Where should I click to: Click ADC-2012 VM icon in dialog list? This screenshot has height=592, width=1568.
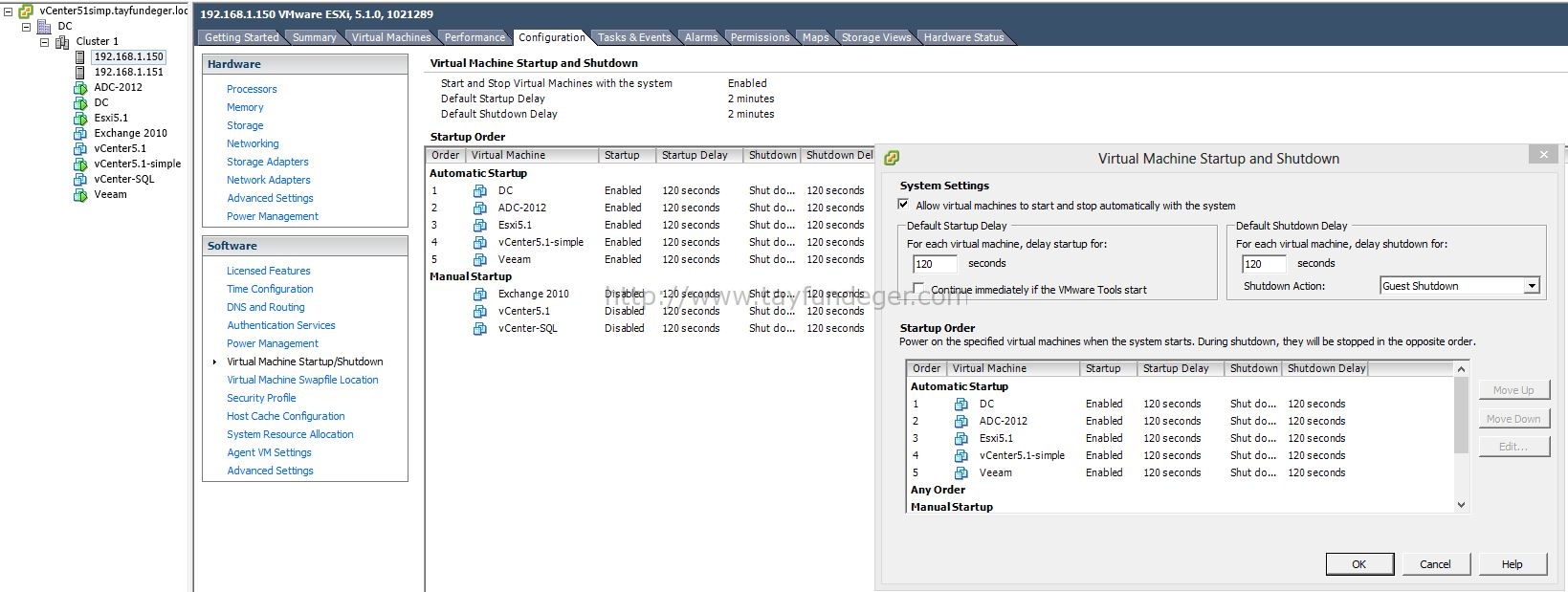(961, 422)
